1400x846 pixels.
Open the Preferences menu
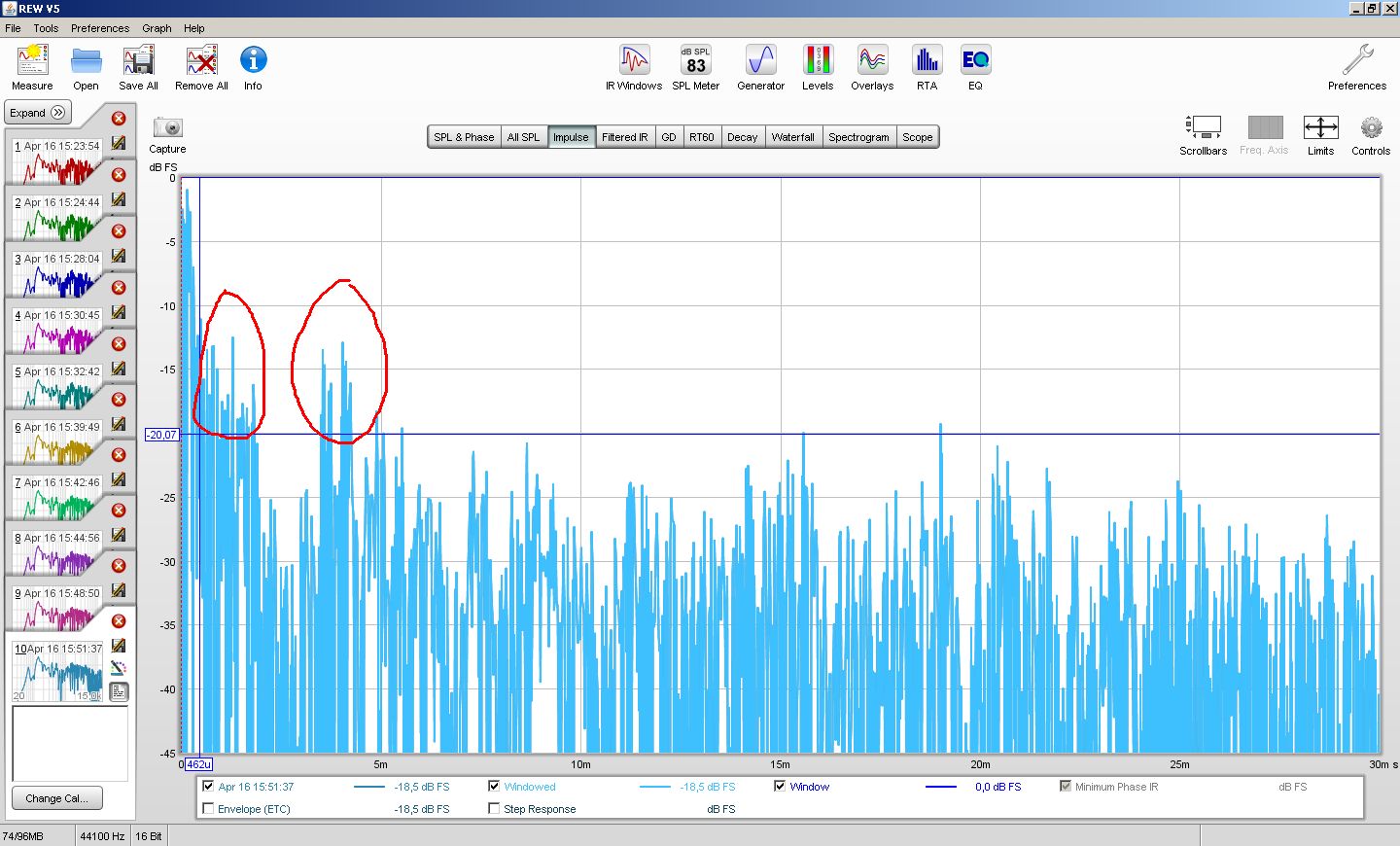coord(100,28)
